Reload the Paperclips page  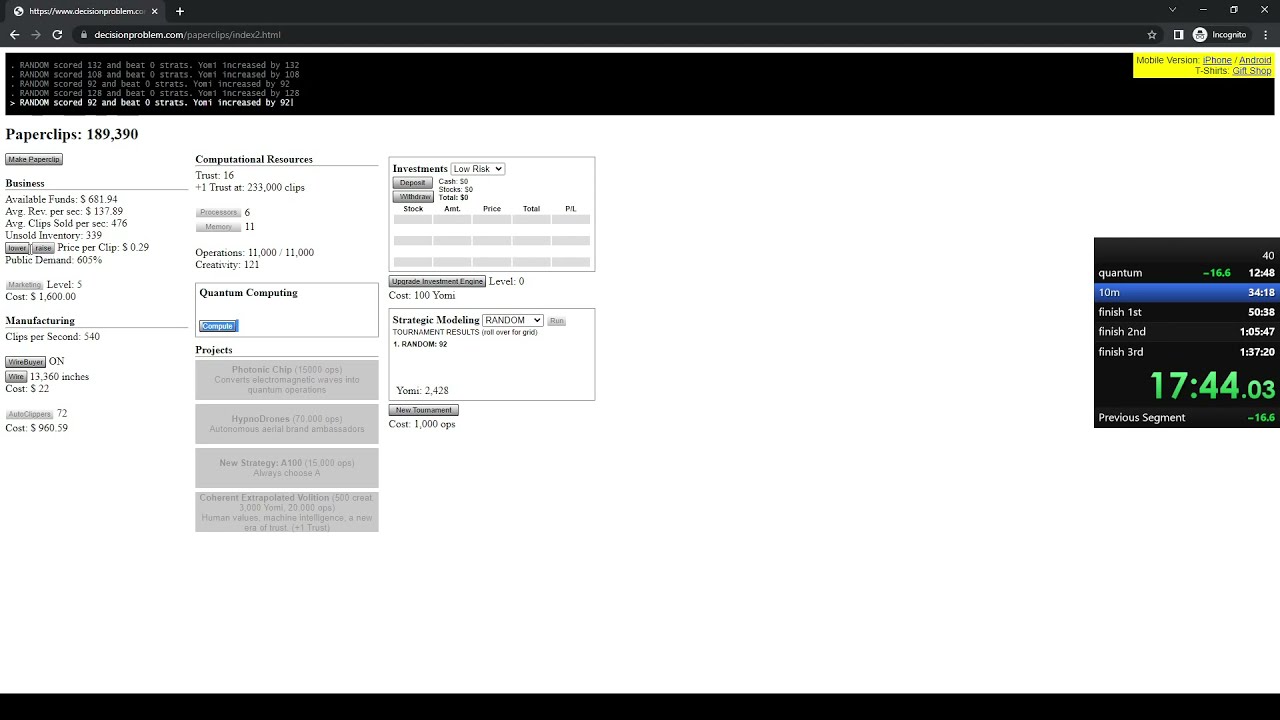pyautogui.click(x=57, y=35)
